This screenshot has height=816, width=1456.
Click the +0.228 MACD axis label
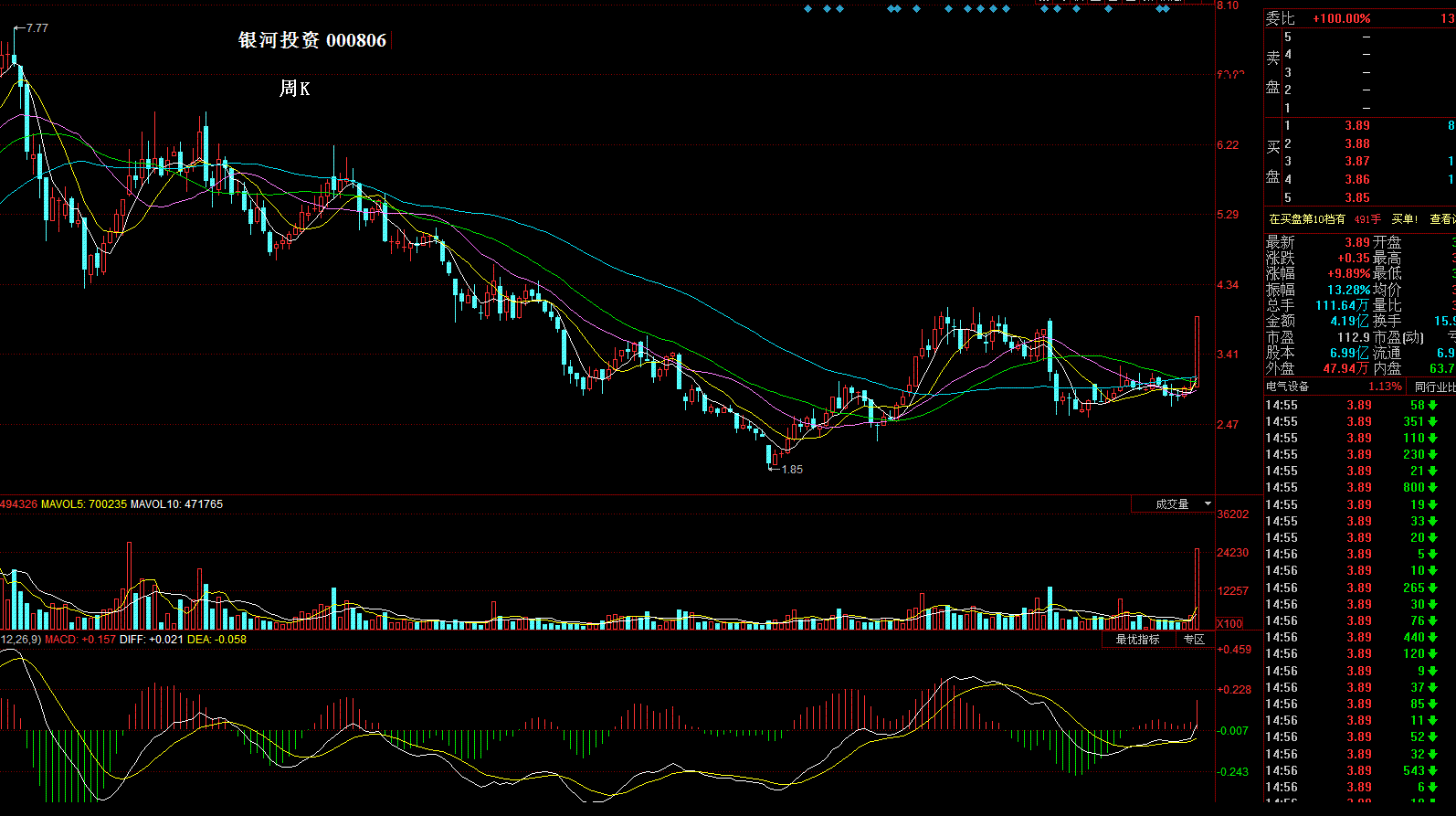(x=1235, y=690)
